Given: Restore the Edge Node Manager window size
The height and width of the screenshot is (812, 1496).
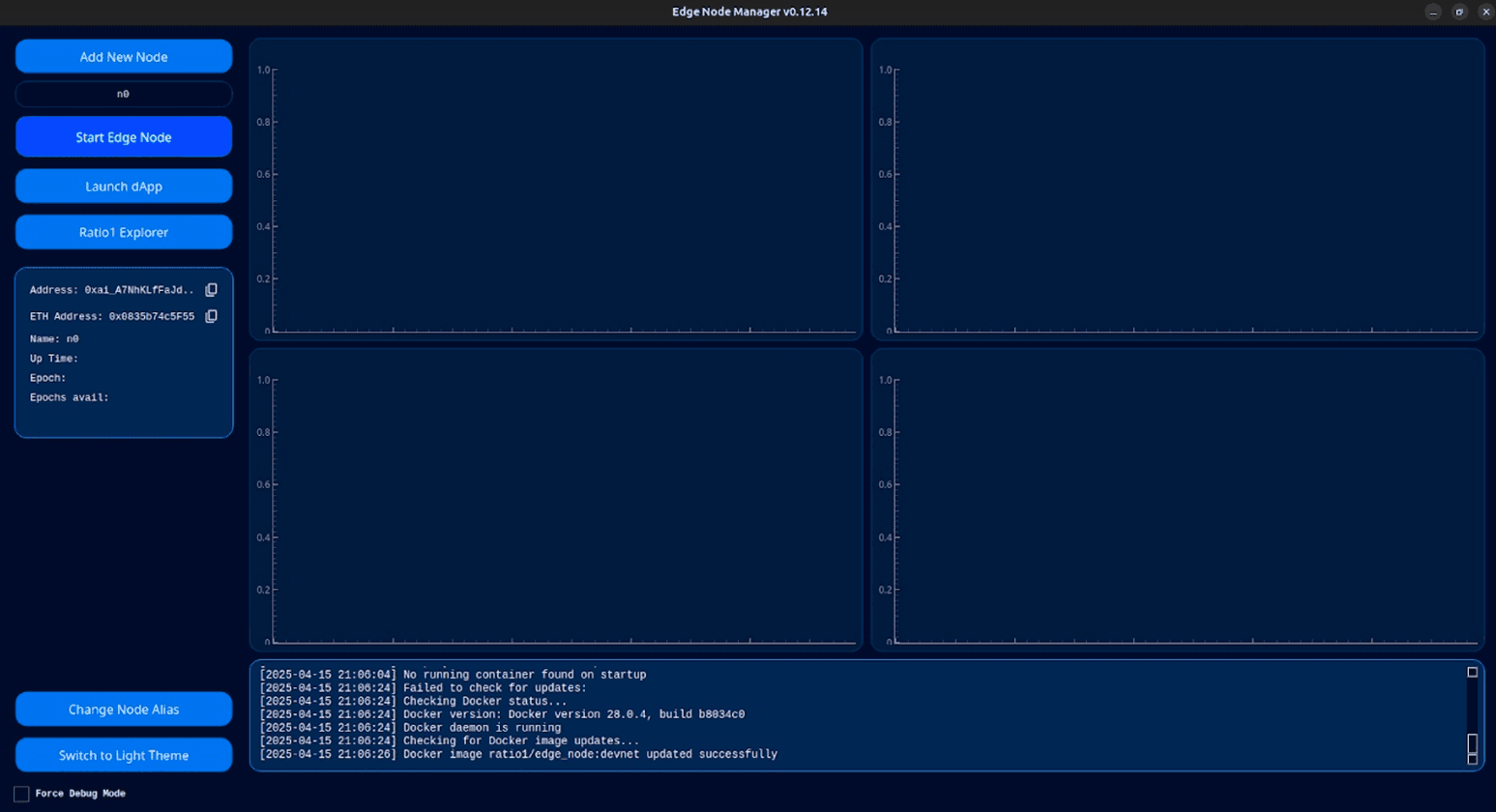Looking at the screenshot, I should pyautogui.click(x=1459, y=12).
